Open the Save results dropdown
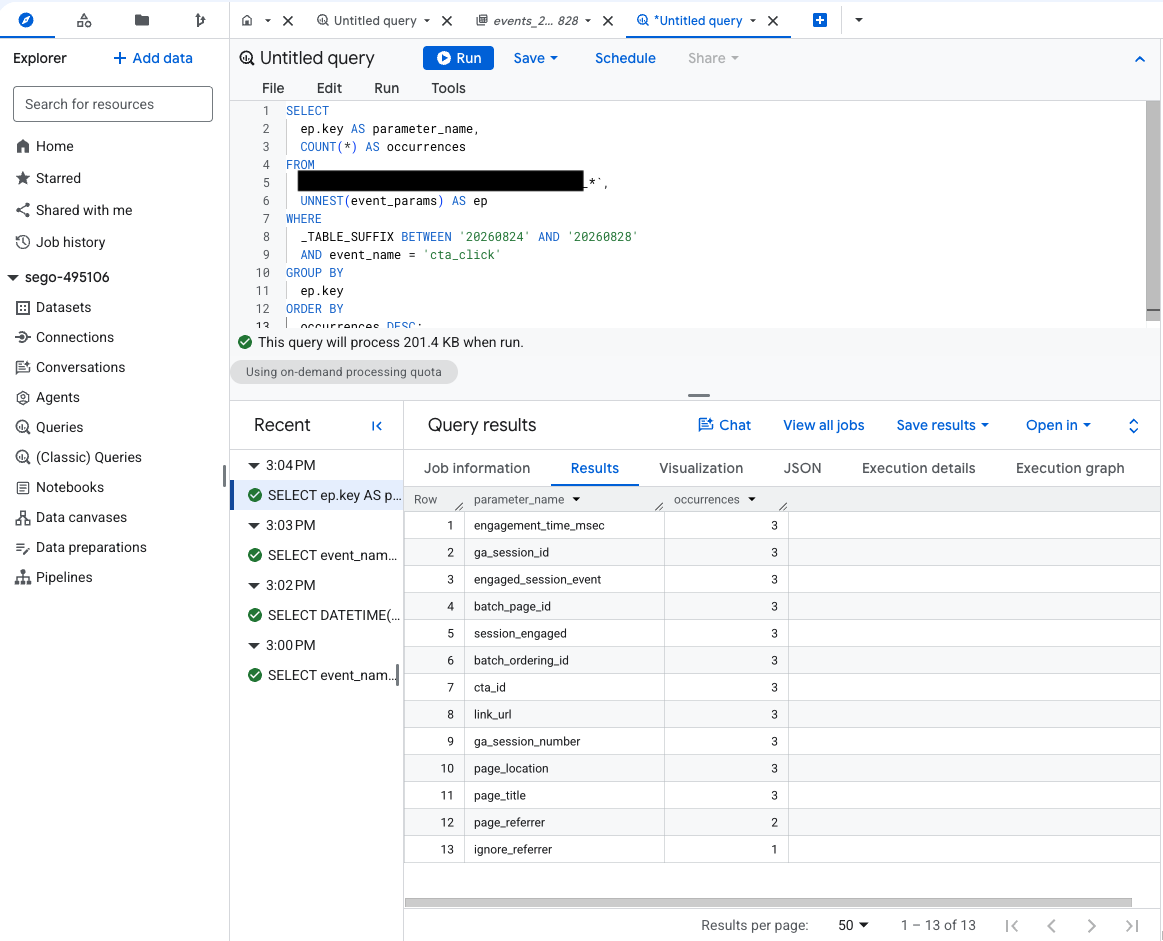The height and width of the screenshot is (941, 1163). click(942, 425)
